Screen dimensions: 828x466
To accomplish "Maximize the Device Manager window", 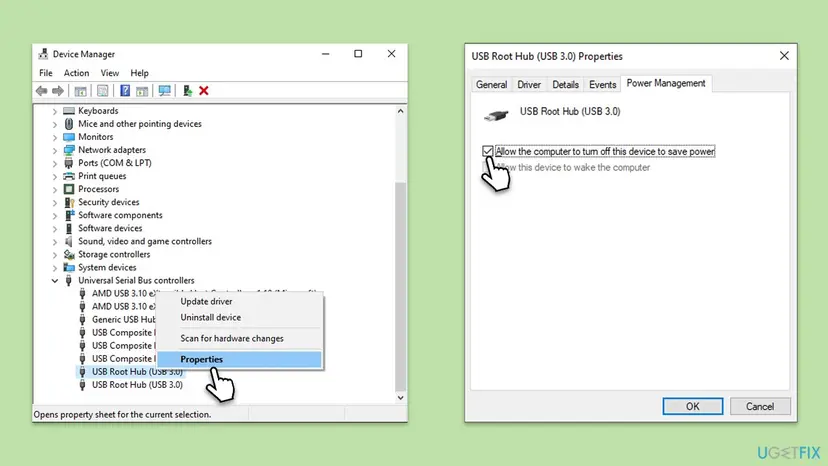I will pos(358,54).
